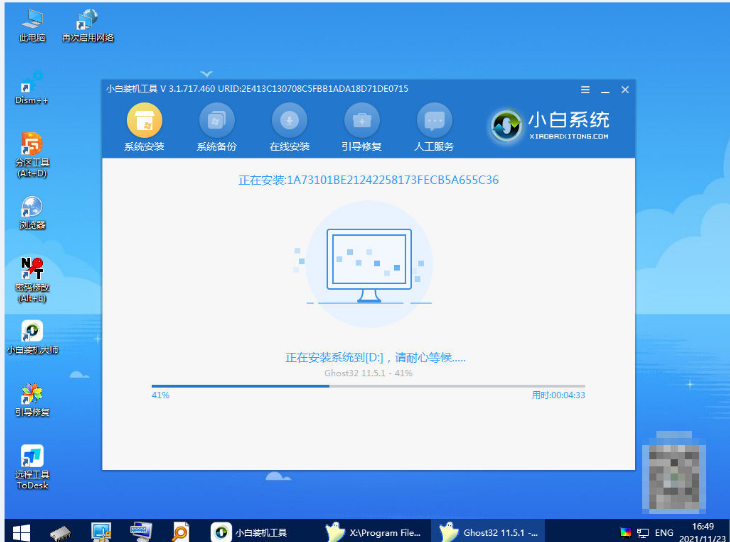Open the 在线安装 tab
The height and width of the screenshot is (542, 730).
coord(289,127)
